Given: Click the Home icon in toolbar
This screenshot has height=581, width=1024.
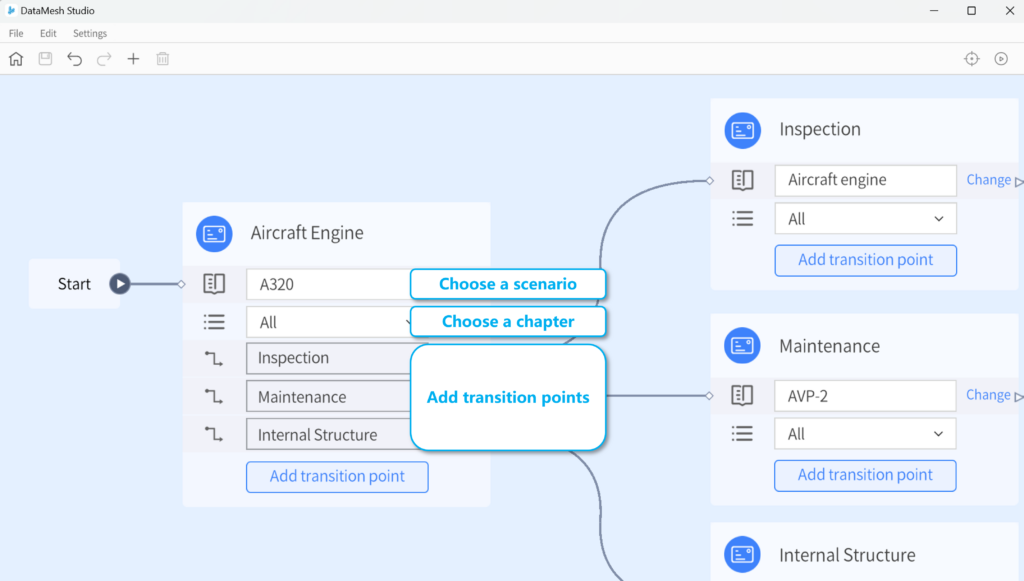Looking at the screenshot, I should 16,59.
